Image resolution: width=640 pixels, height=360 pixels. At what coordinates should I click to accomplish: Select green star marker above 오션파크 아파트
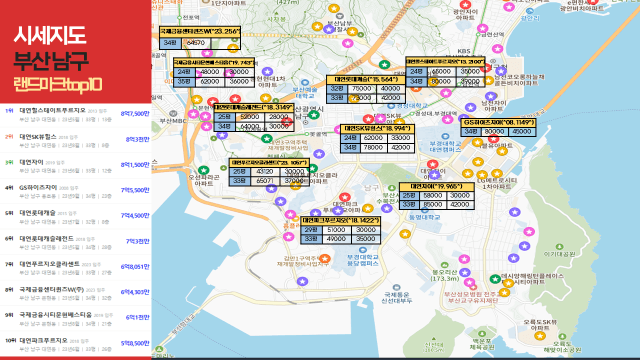[203, 170]
